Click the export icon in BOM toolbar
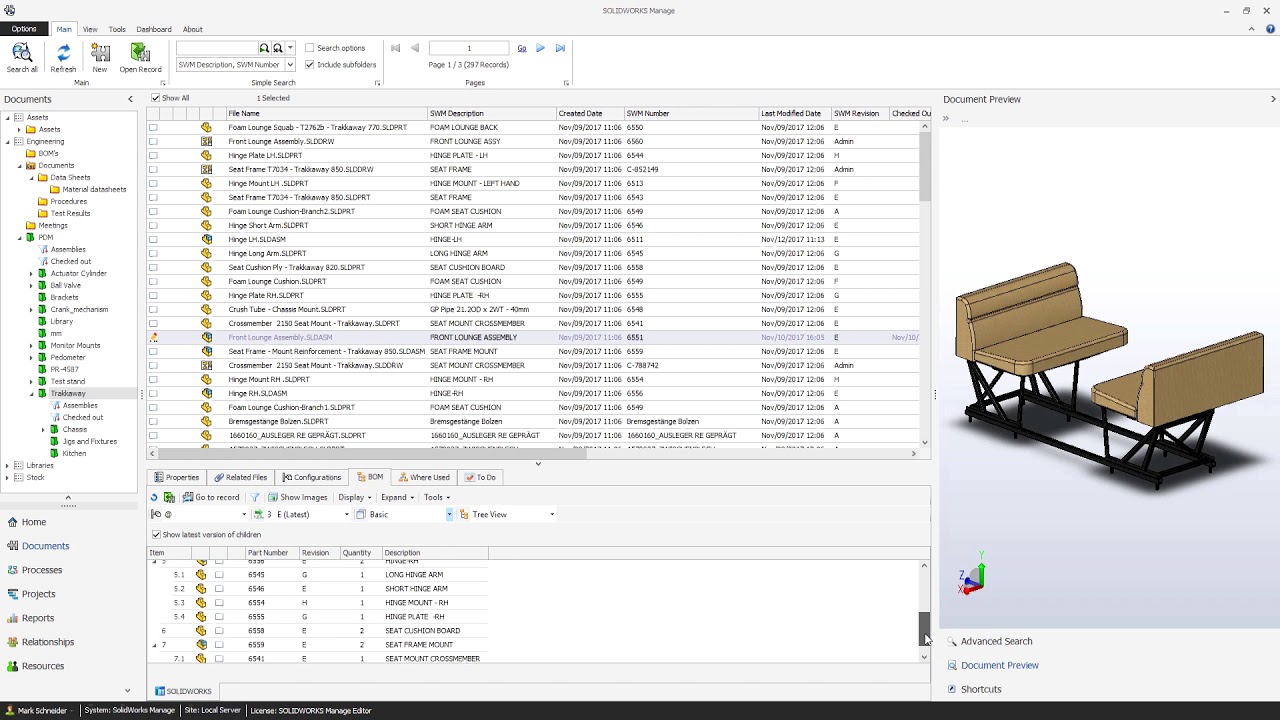This screenshot has width=1280, height=720. (169, 497)
